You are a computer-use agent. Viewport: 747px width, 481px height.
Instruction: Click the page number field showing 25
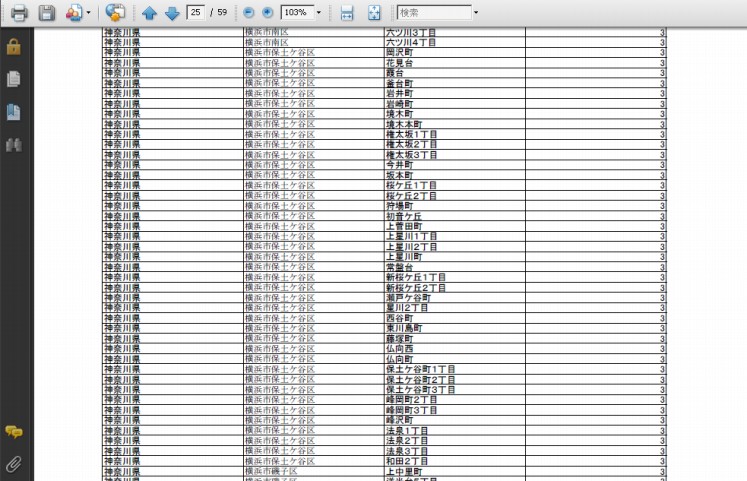pyautogui.click(x=195, y=13)
